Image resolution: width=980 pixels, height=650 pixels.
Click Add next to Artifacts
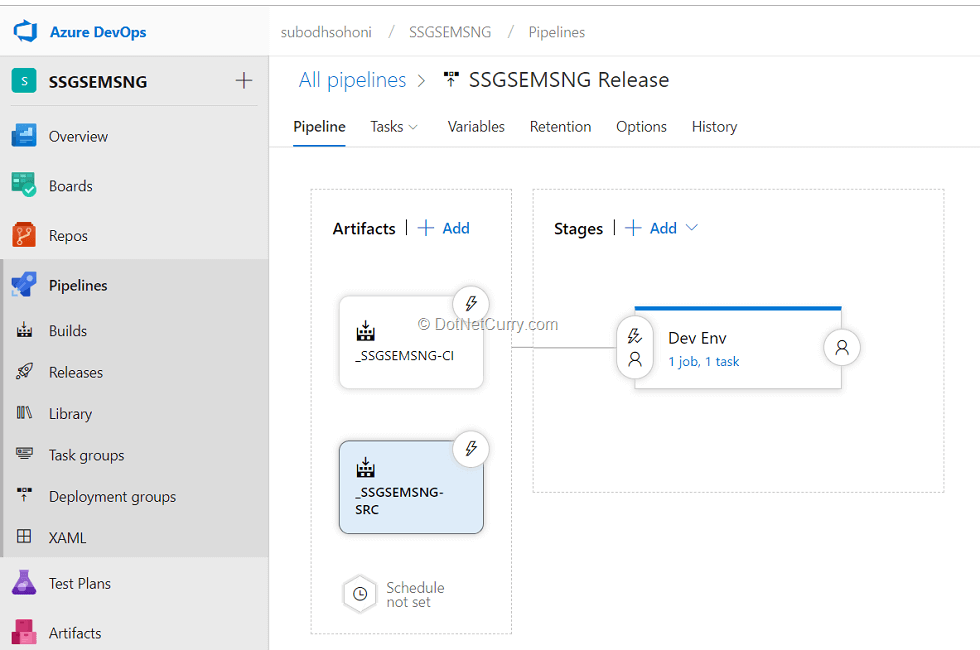point(444,228)
